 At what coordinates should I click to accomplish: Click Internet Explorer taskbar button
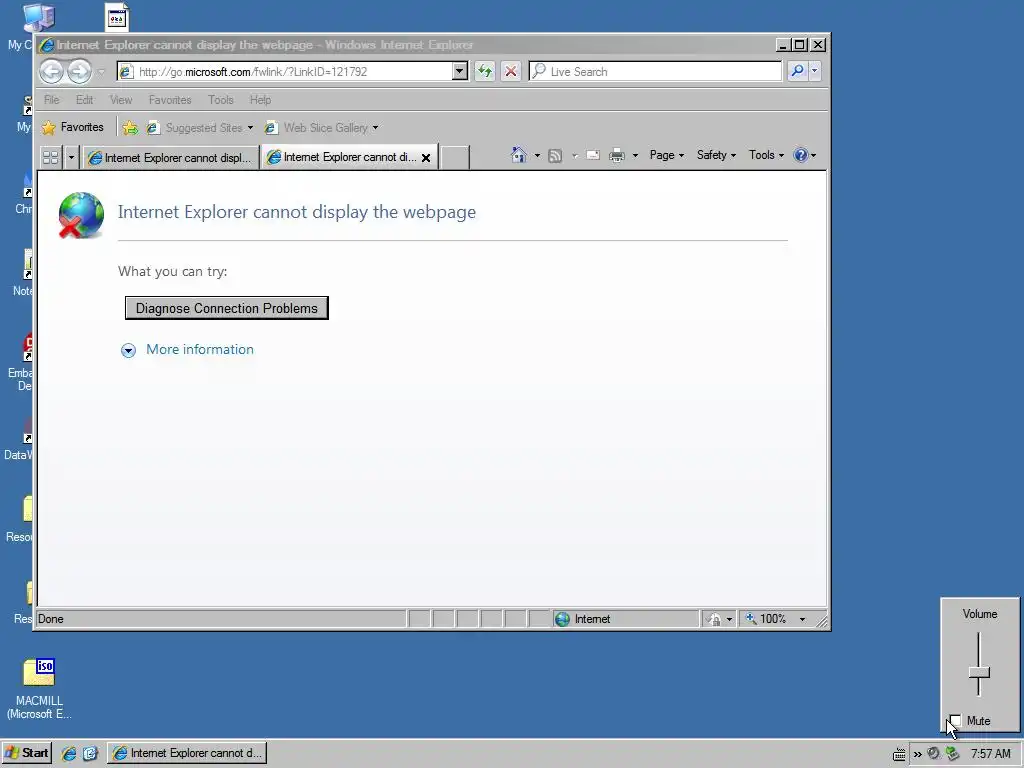(x=187, y=753)
